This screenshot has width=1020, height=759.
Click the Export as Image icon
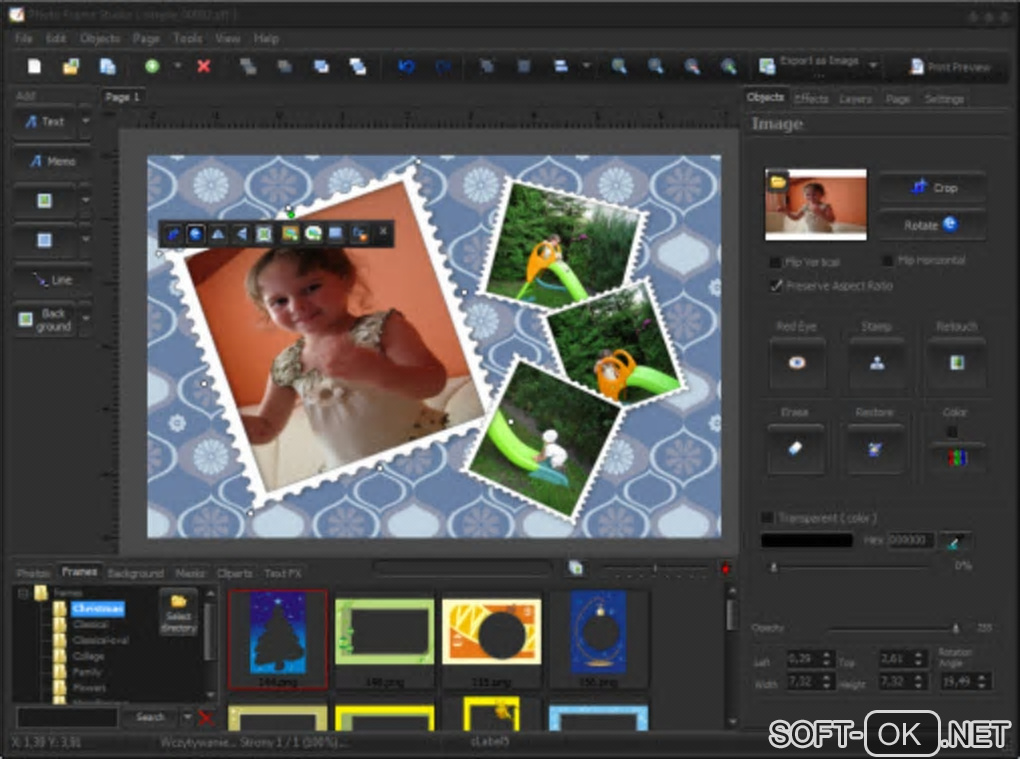point(768,66)
